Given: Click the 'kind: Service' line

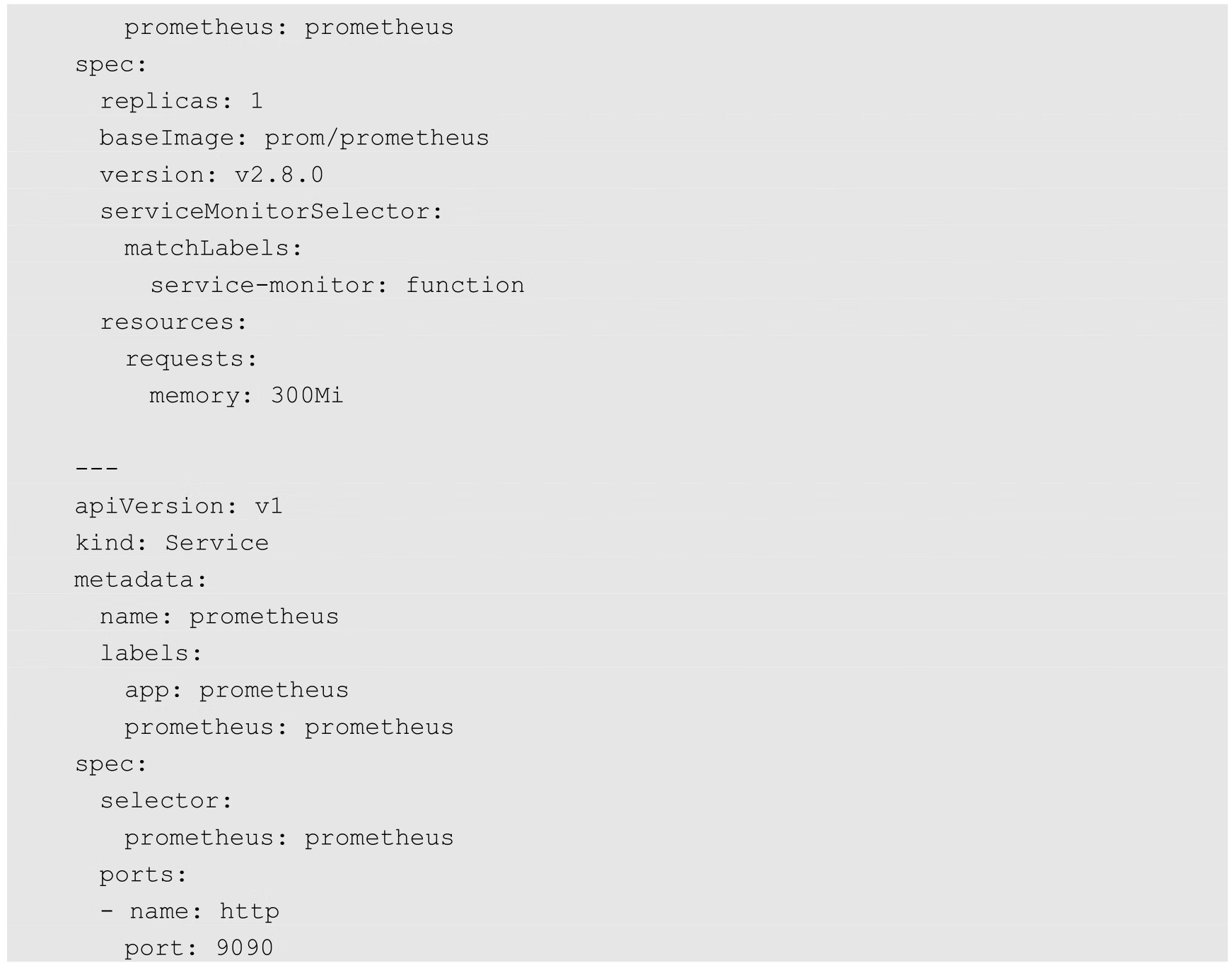Looking at the screenshot, I should point(172,543).
